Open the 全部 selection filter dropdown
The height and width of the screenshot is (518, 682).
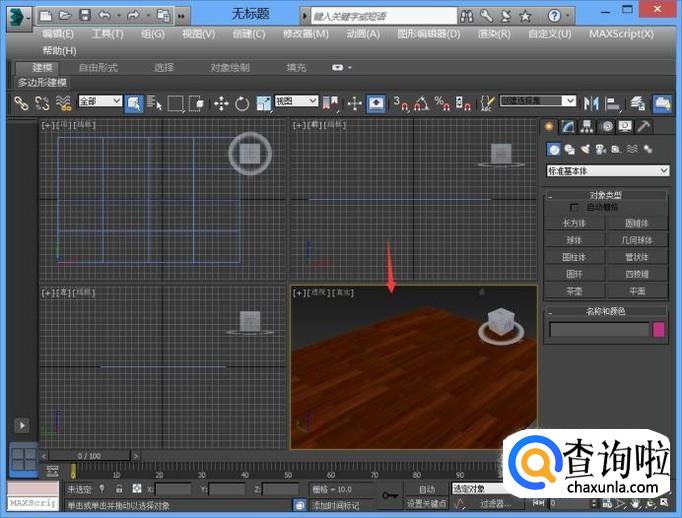tap(99, 102)
